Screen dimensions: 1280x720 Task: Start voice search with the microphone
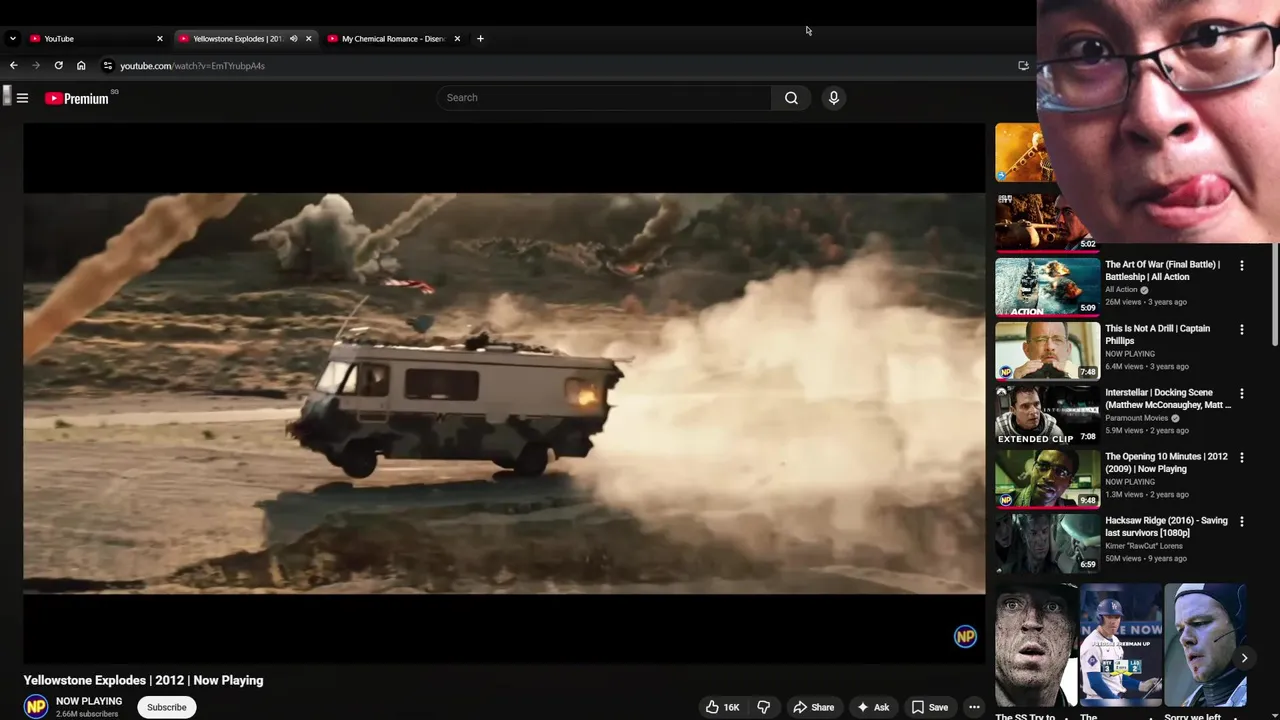click(x=833, y=98)
